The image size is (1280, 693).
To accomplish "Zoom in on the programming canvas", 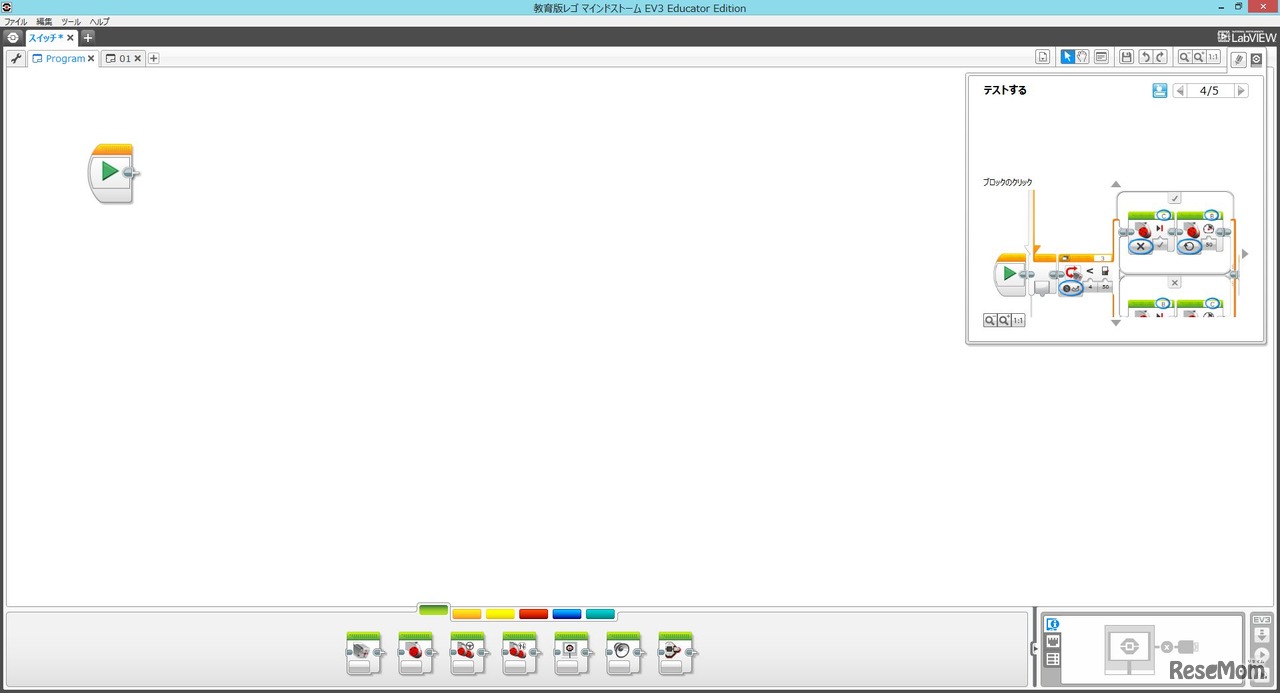I will (x=1198, y=57).
